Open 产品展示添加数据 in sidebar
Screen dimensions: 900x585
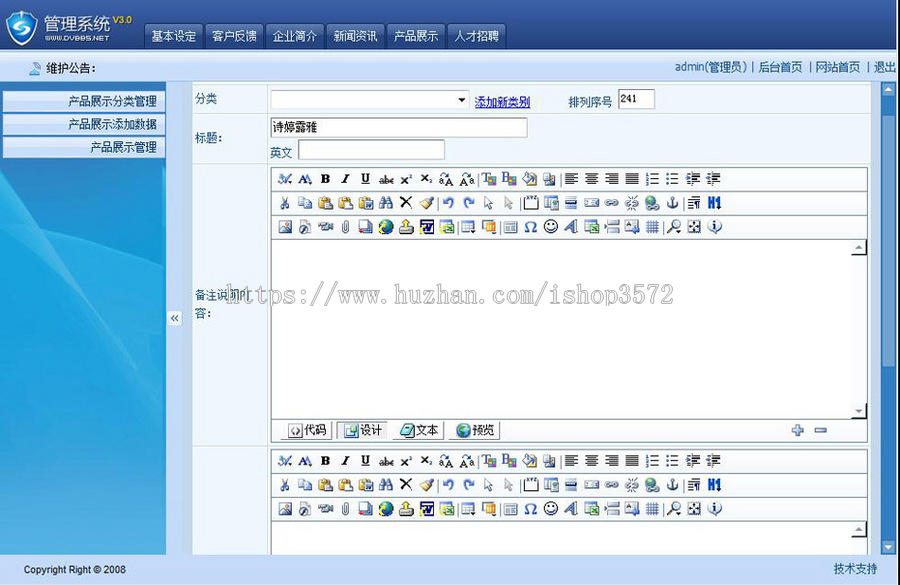84,125
